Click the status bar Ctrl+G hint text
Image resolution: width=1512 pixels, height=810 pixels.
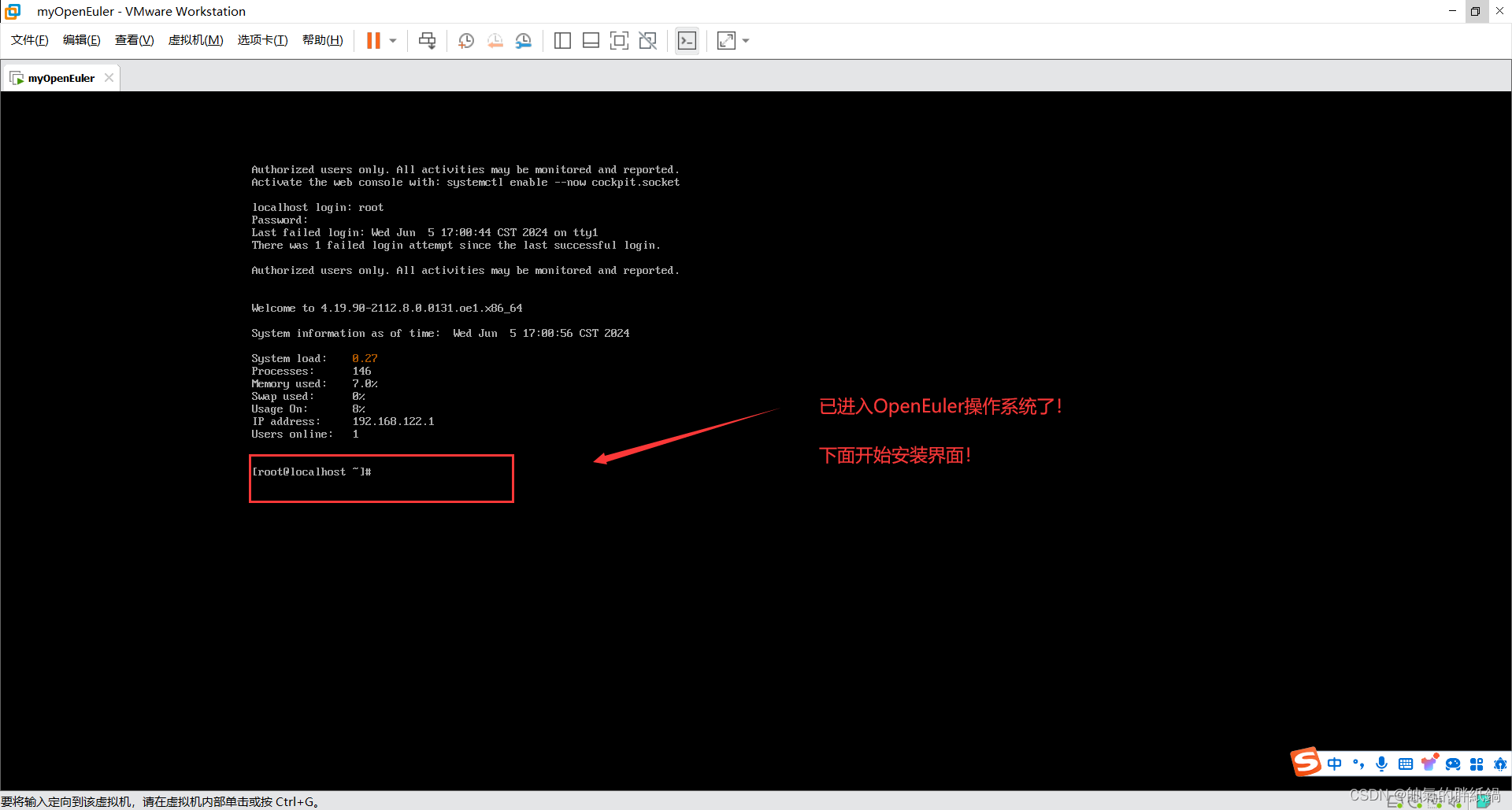[160, 801]
